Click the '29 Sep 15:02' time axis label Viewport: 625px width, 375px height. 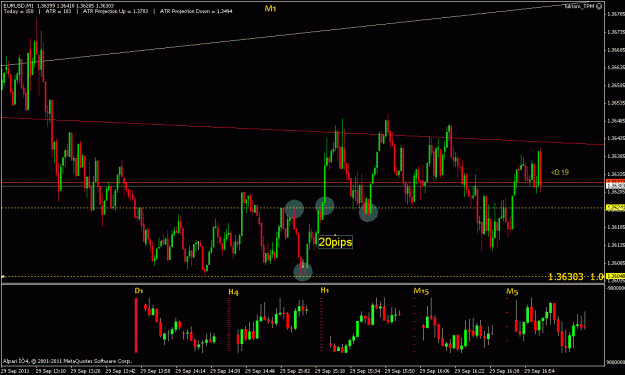coord(295,371)
